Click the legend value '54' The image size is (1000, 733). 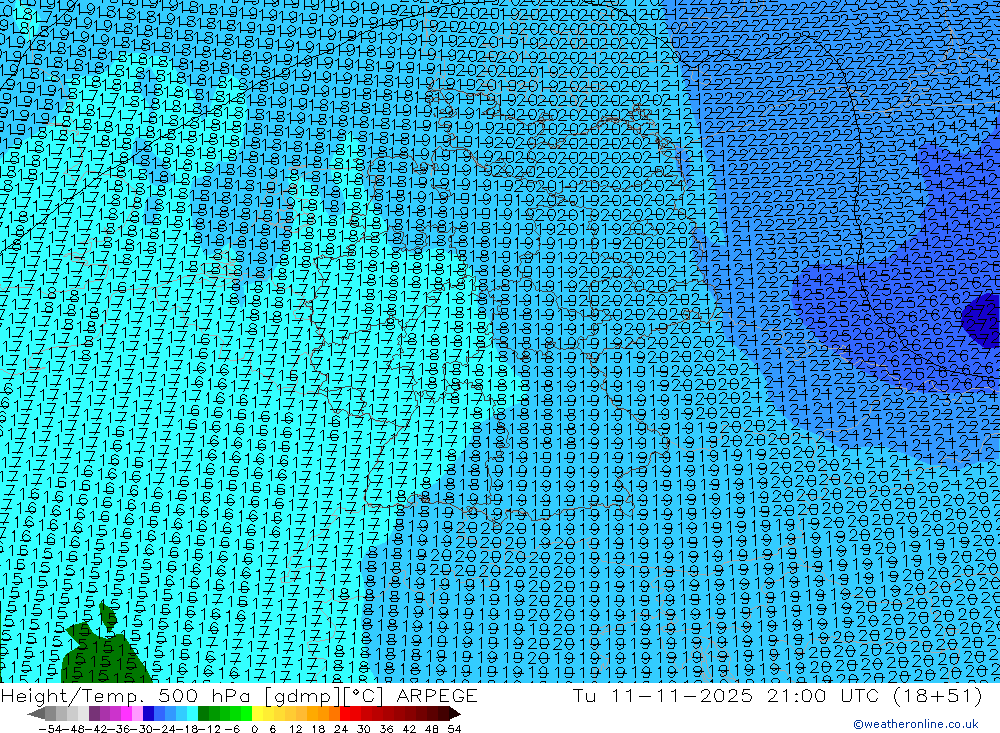[454, 729]
